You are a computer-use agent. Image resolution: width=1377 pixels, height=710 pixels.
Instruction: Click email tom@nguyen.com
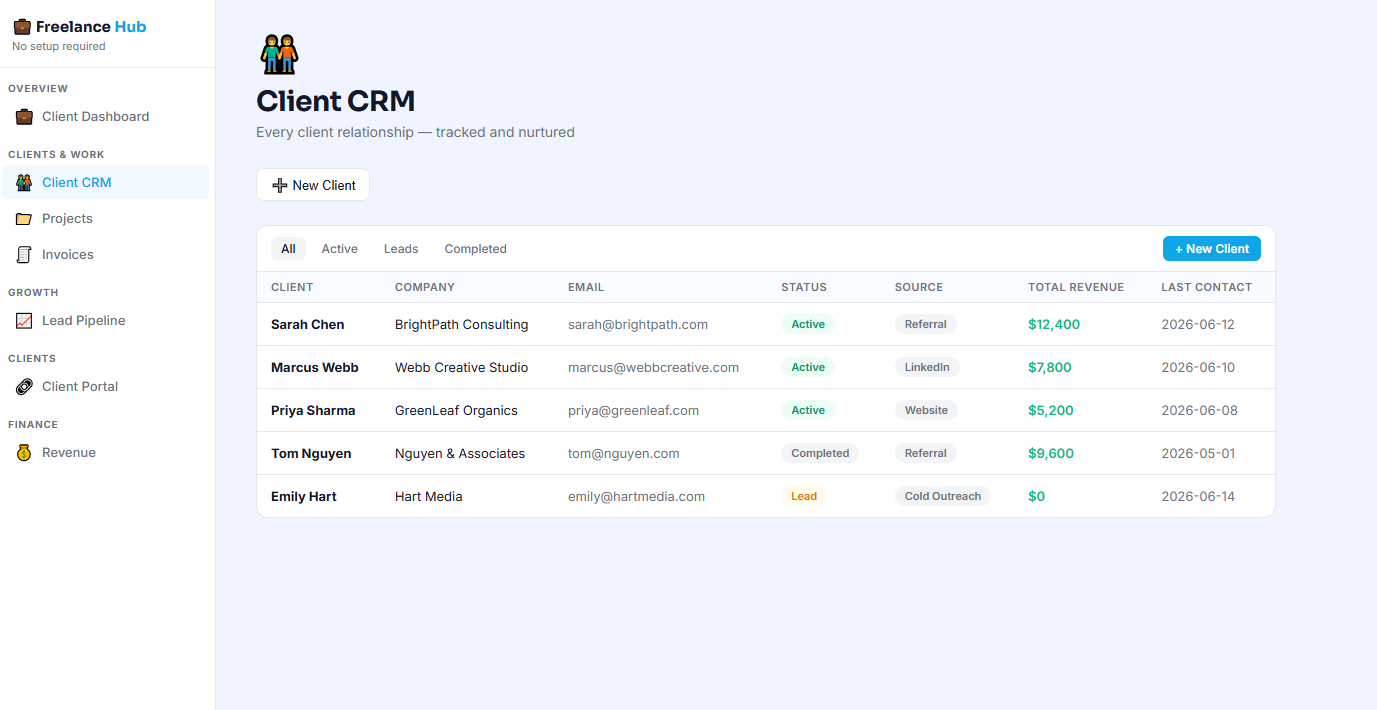pos(624,453)
